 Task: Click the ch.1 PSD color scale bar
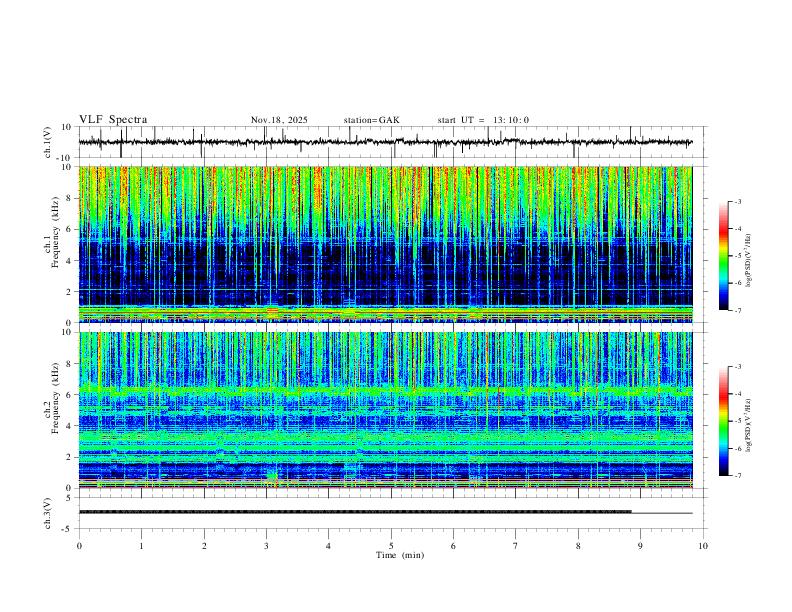coord(724,256)
